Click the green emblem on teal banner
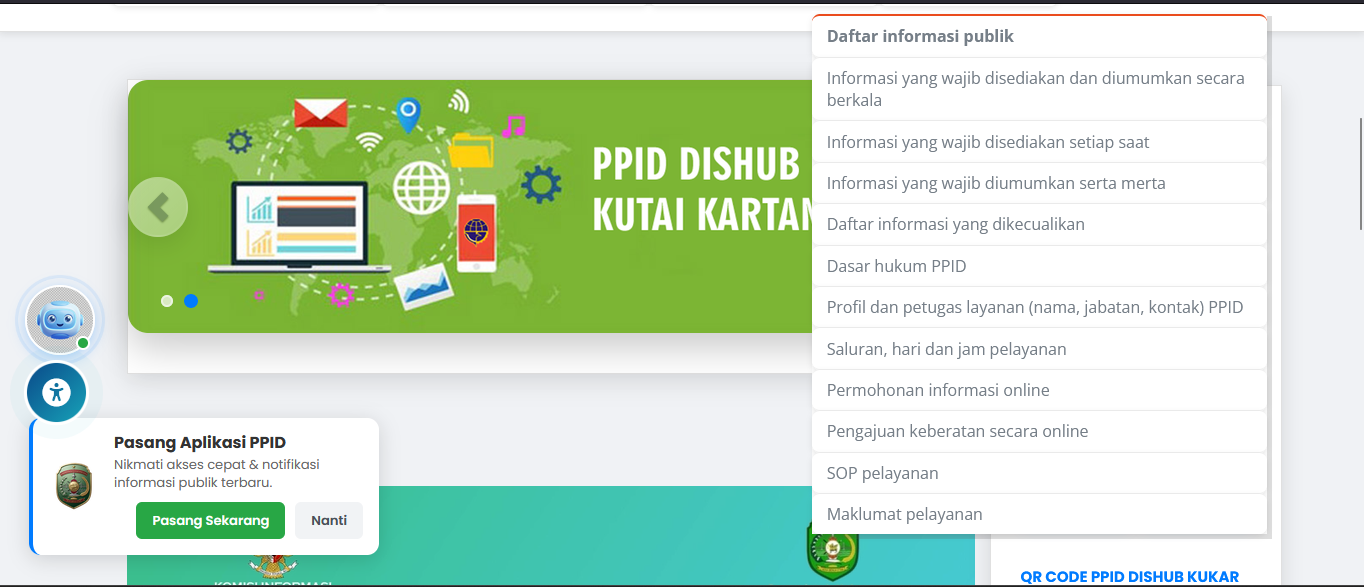The width and height of the screenshot is (1364, 587). click(x=832, y=551)
